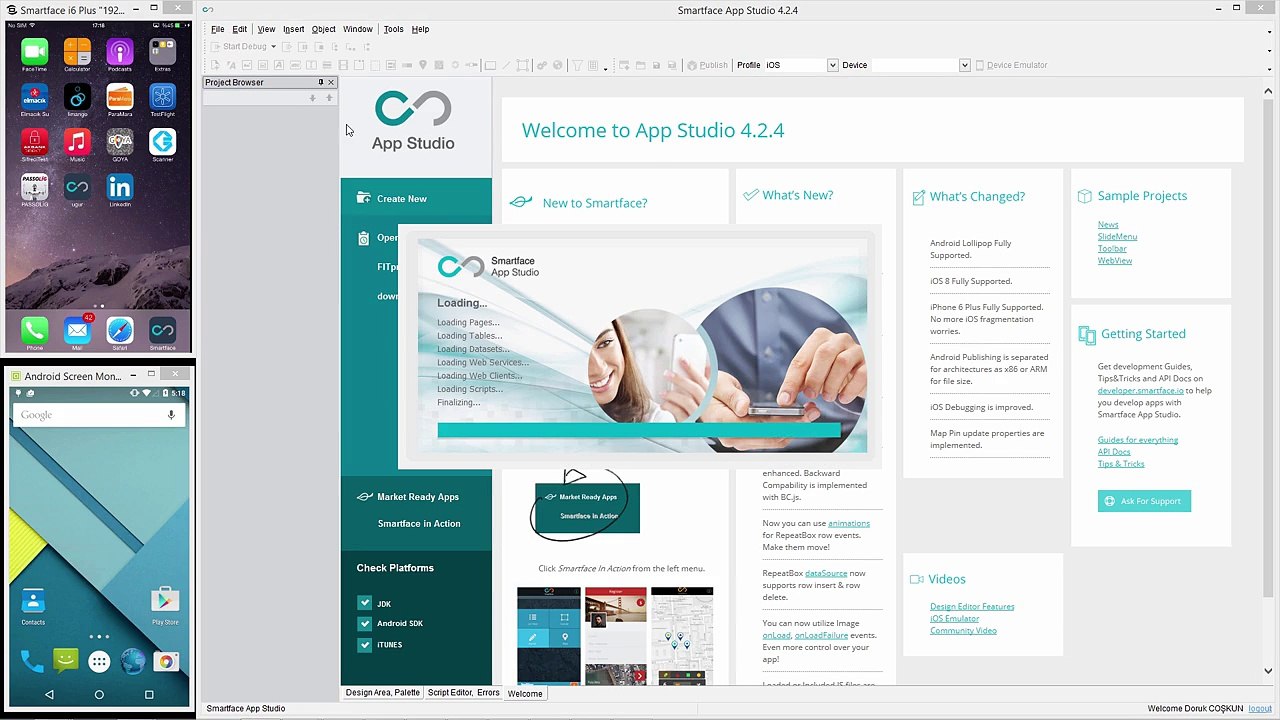Tap Android back navigation button
The image size is (1280, 720).
coord(49,694)
